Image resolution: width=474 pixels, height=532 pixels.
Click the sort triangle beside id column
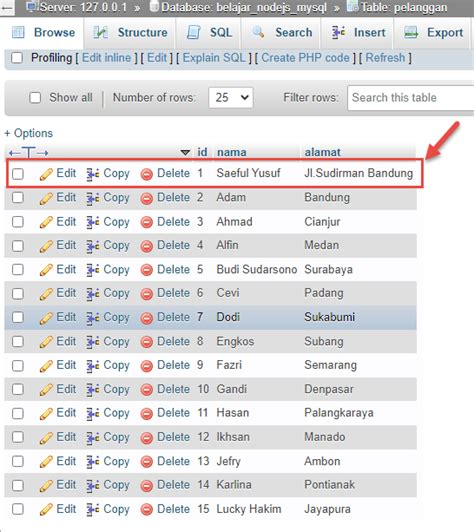185,152
